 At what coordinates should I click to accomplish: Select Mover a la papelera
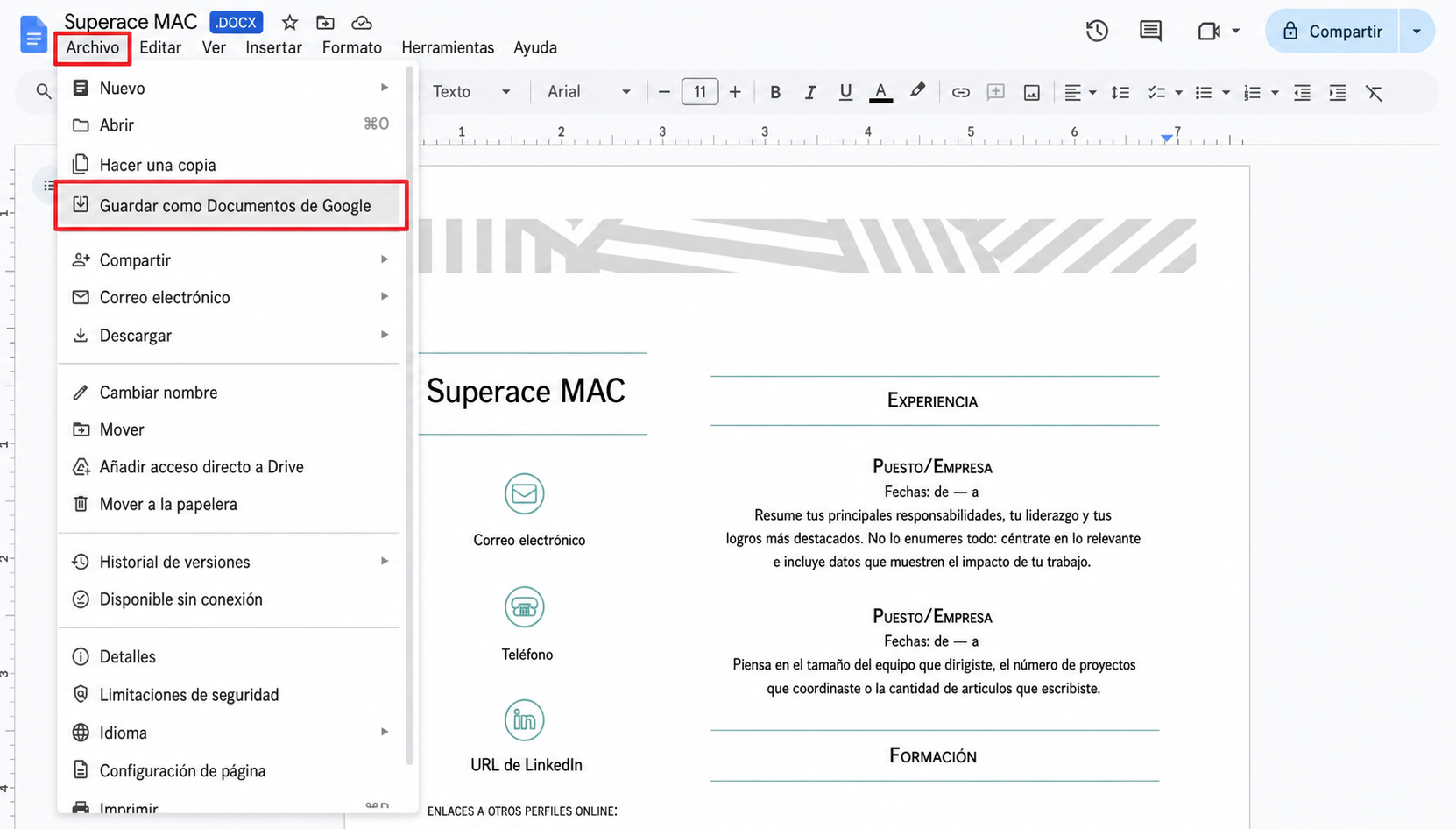230,504
